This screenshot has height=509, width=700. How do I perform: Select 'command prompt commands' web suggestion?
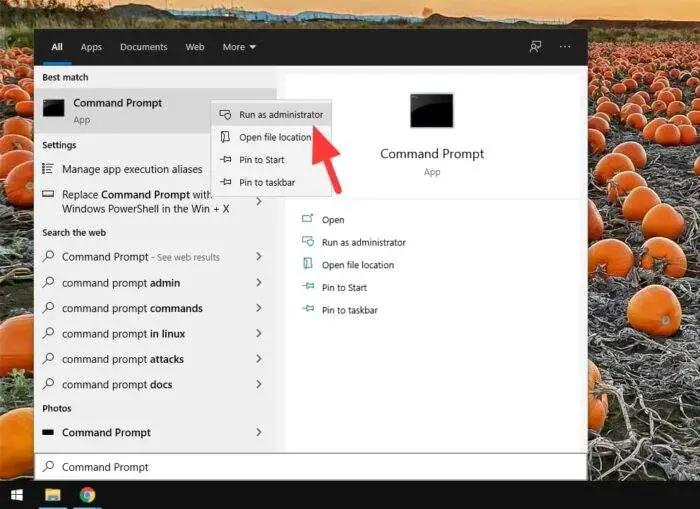(x=155, y=308)
